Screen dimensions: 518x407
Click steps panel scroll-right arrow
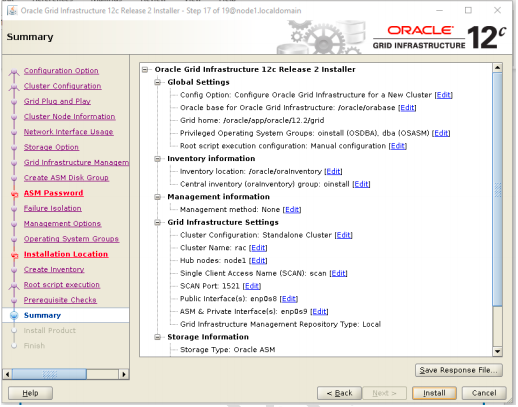(124, 374)
